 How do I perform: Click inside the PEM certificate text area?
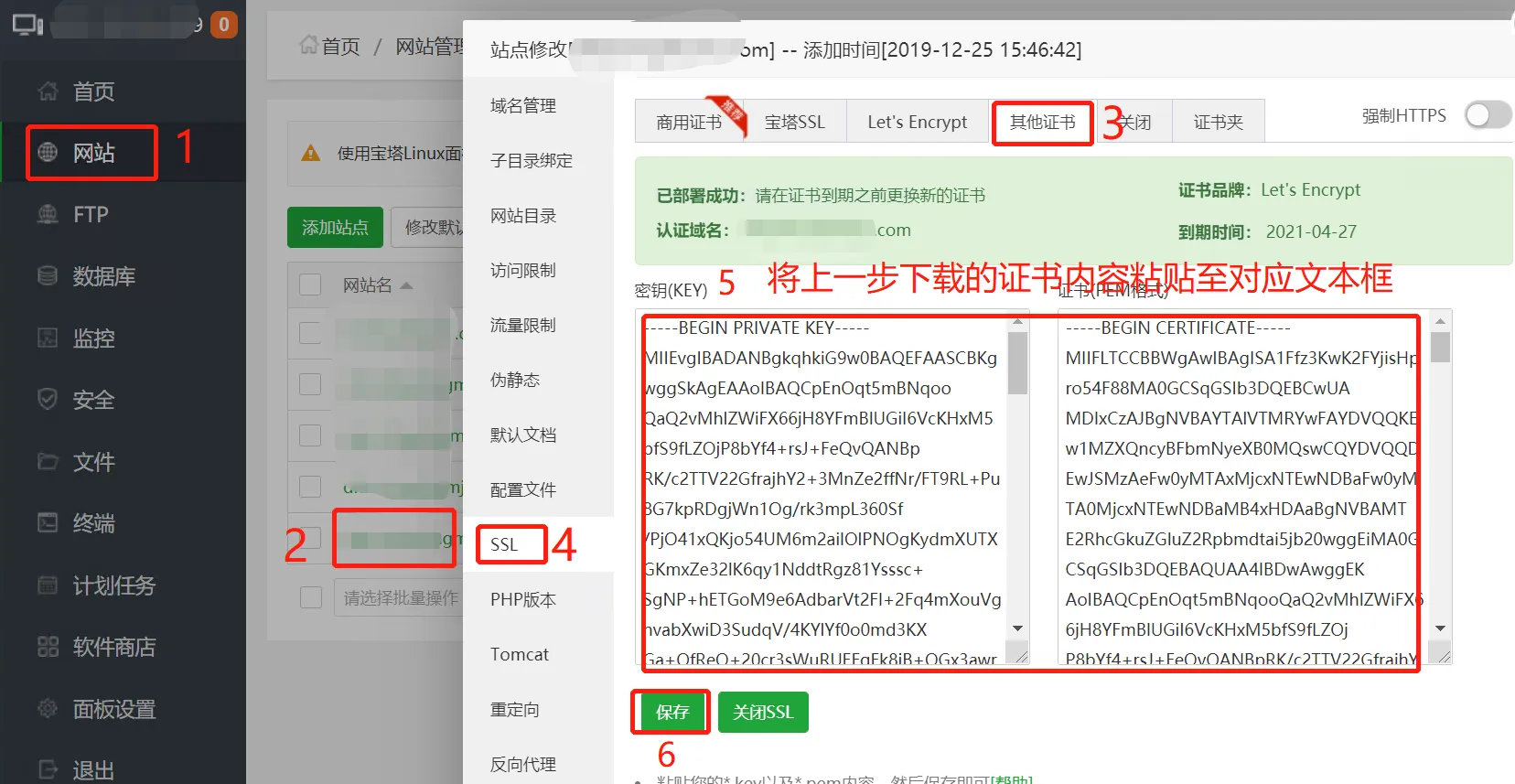click(x=1244, y=487)
